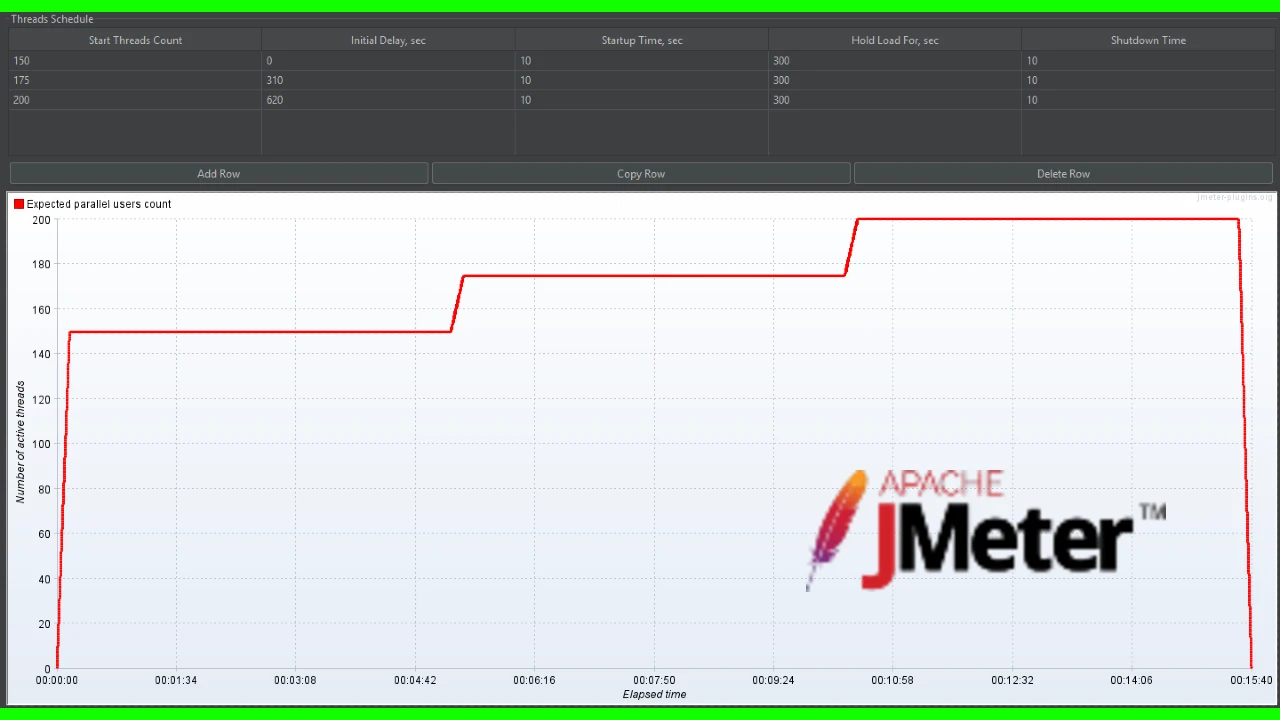
Task: Click the Copy Row button
Action: pos(641,173)
